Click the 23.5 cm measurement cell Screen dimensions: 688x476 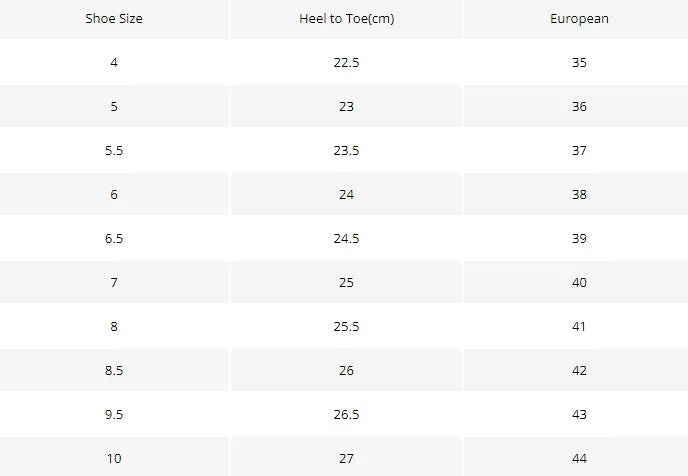[346, 150]
